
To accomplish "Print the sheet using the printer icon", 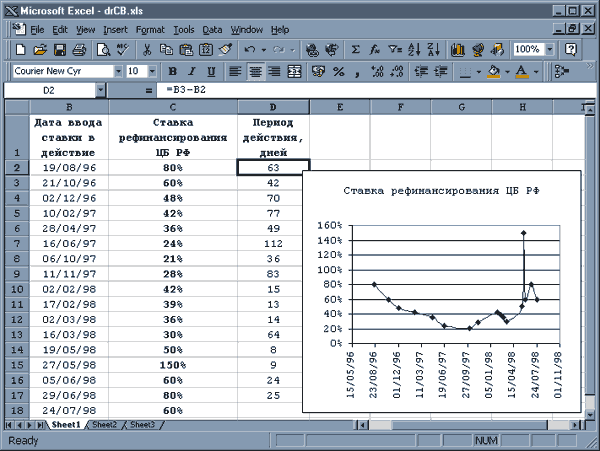I will point(79,49).
